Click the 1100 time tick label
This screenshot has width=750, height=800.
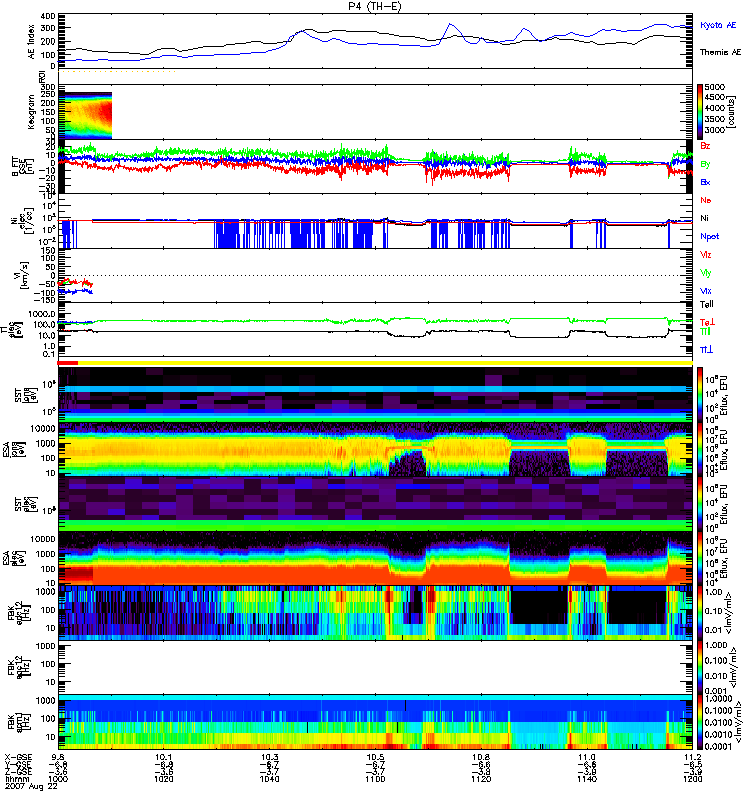point(375,779)
